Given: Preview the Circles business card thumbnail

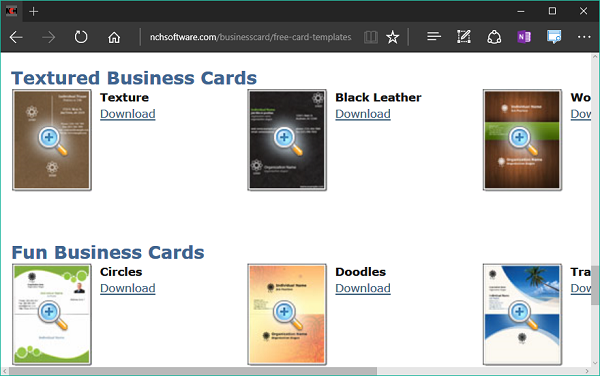Looking at the screenshot, I should coord(52,314).
